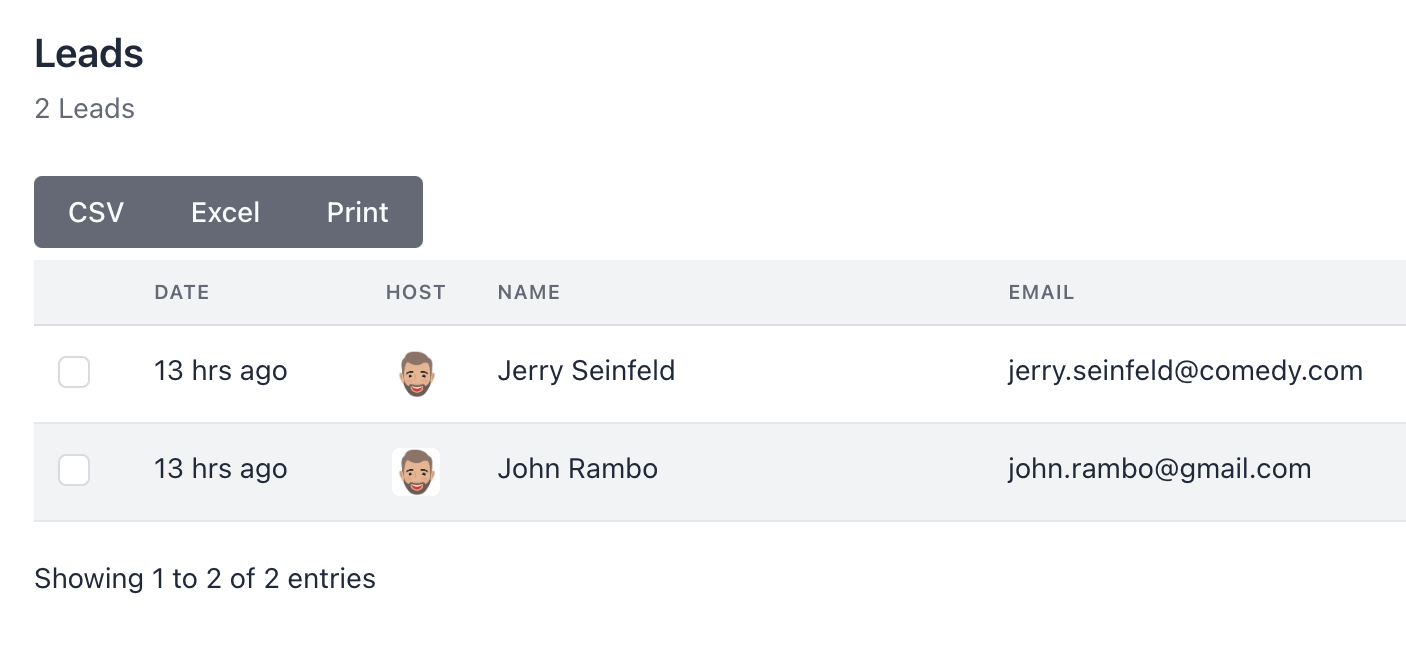Sort table by Name column header
The width and height of the screenshot is (1406, 648).
point(529,292)
